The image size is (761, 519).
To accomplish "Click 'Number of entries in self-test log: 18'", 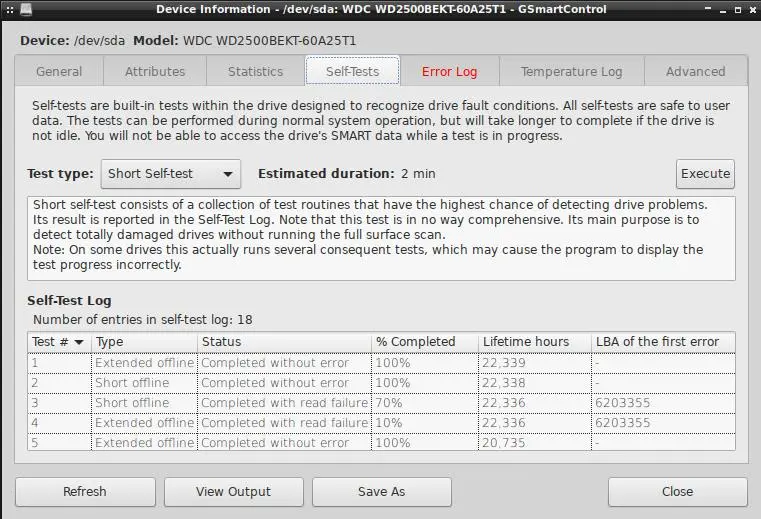I will point(143,319).
